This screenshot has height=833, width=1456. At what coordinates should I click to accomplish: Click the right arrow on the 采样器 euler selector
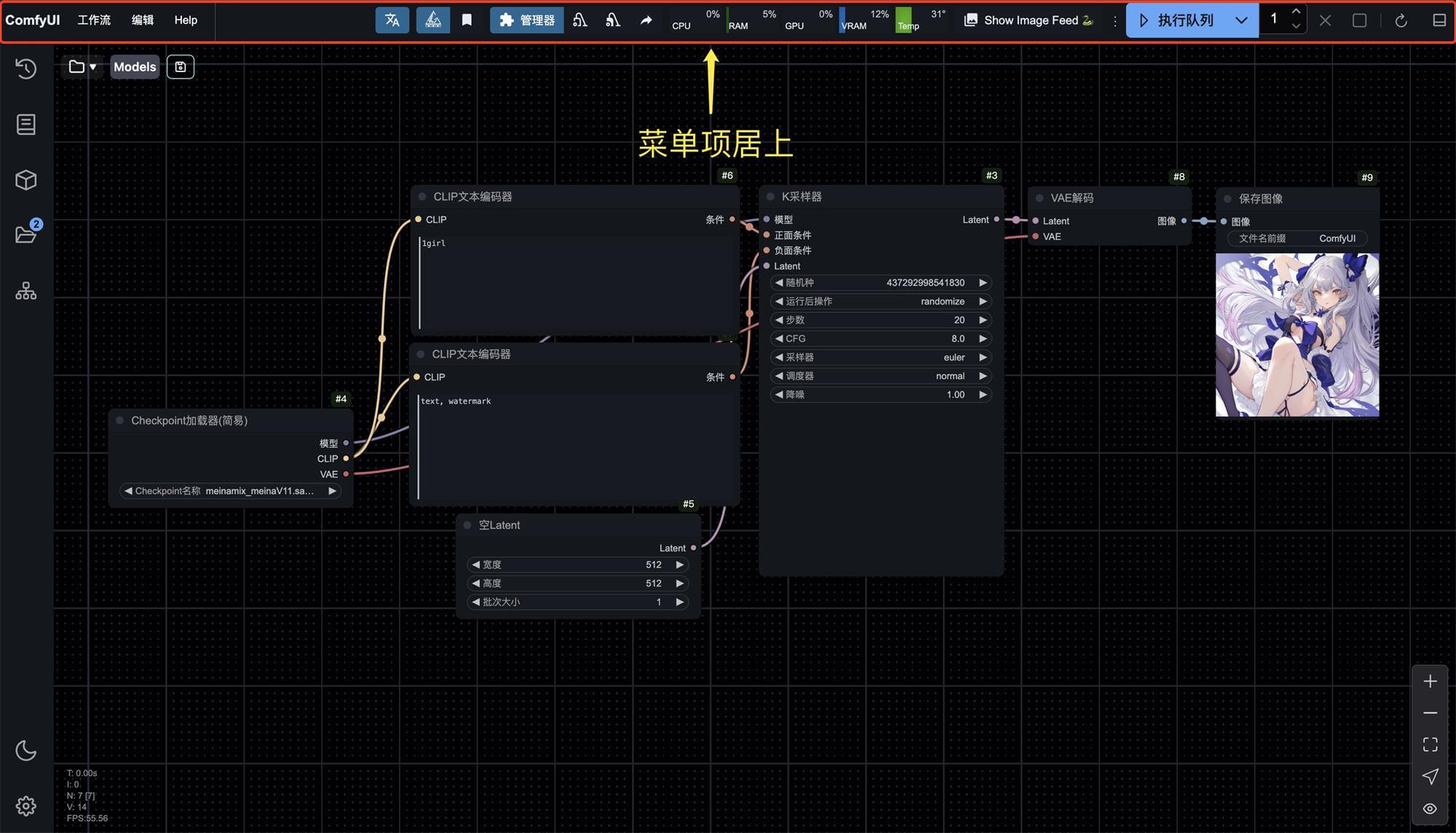983,358
